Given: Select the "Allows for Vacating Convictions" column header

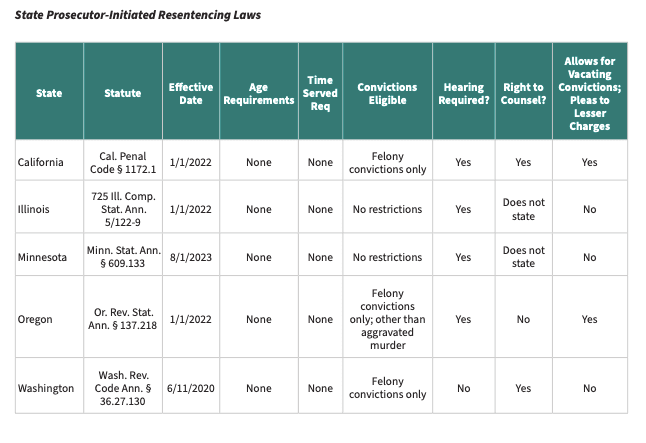Looking at the screenshot, I should 589,94.
